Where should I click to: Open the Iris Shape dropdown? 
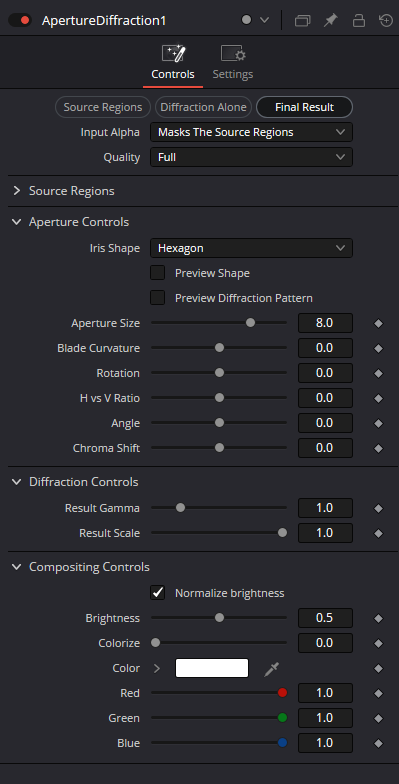click(252, 248)
